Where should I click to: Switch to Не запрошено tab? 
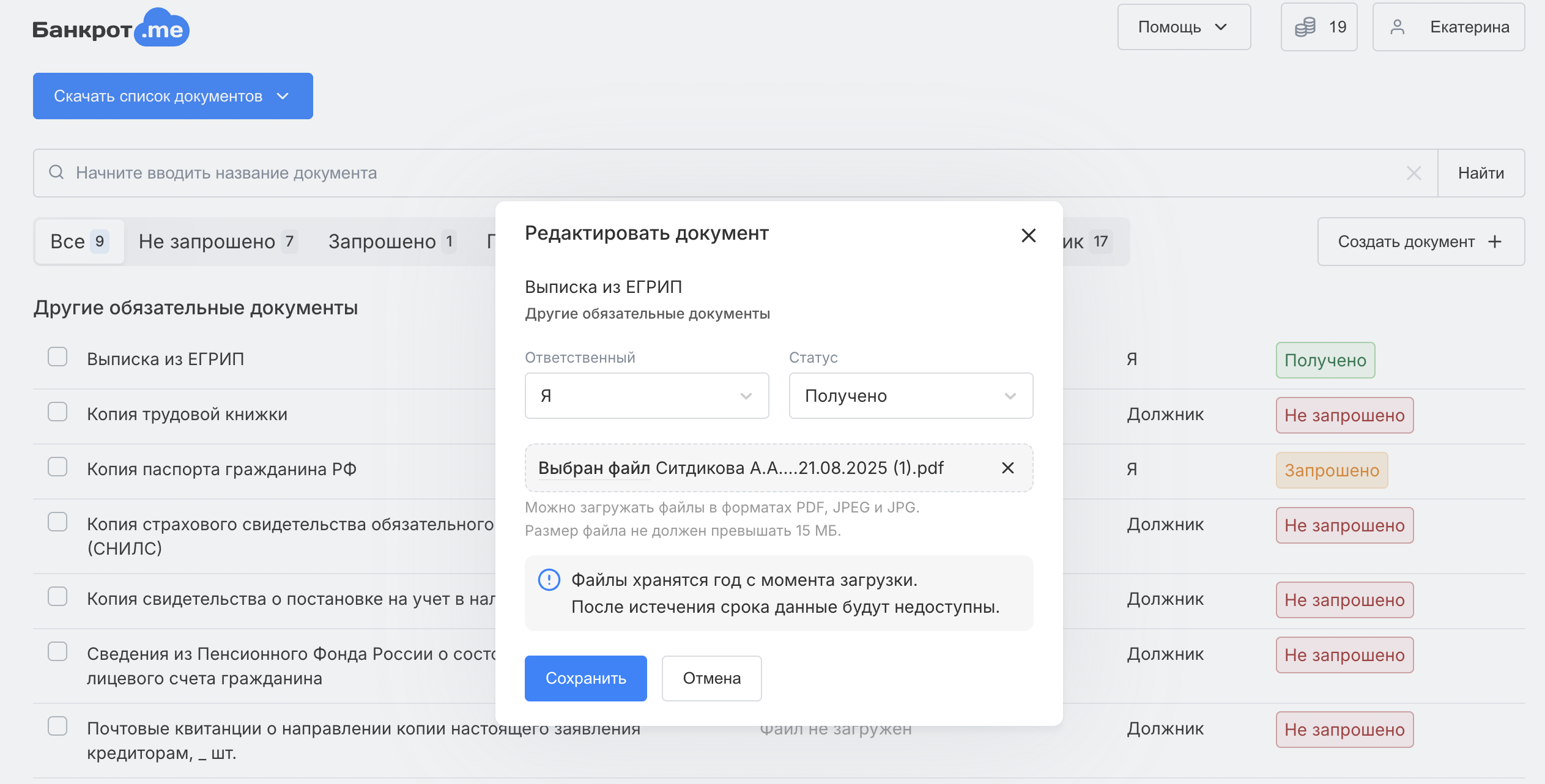[x=218, y=242]
